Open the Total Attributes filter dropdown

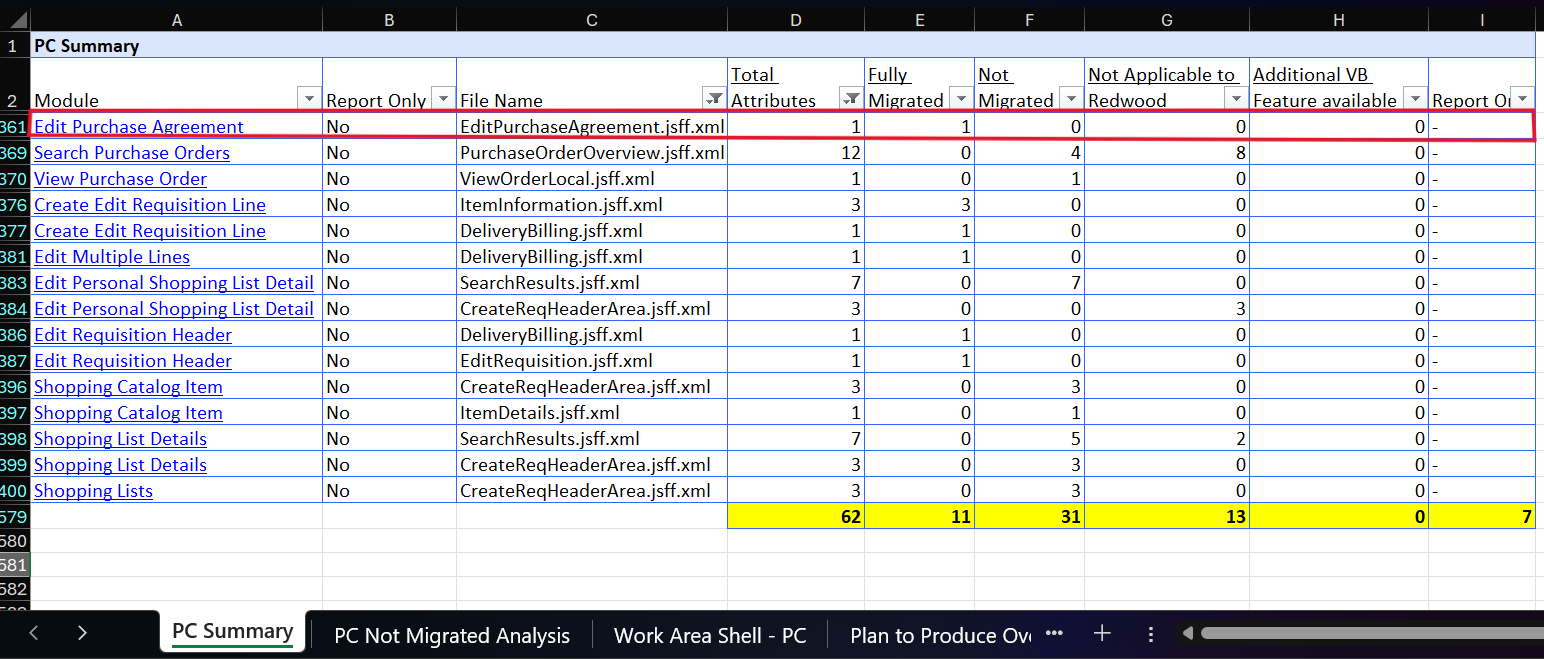851,99
